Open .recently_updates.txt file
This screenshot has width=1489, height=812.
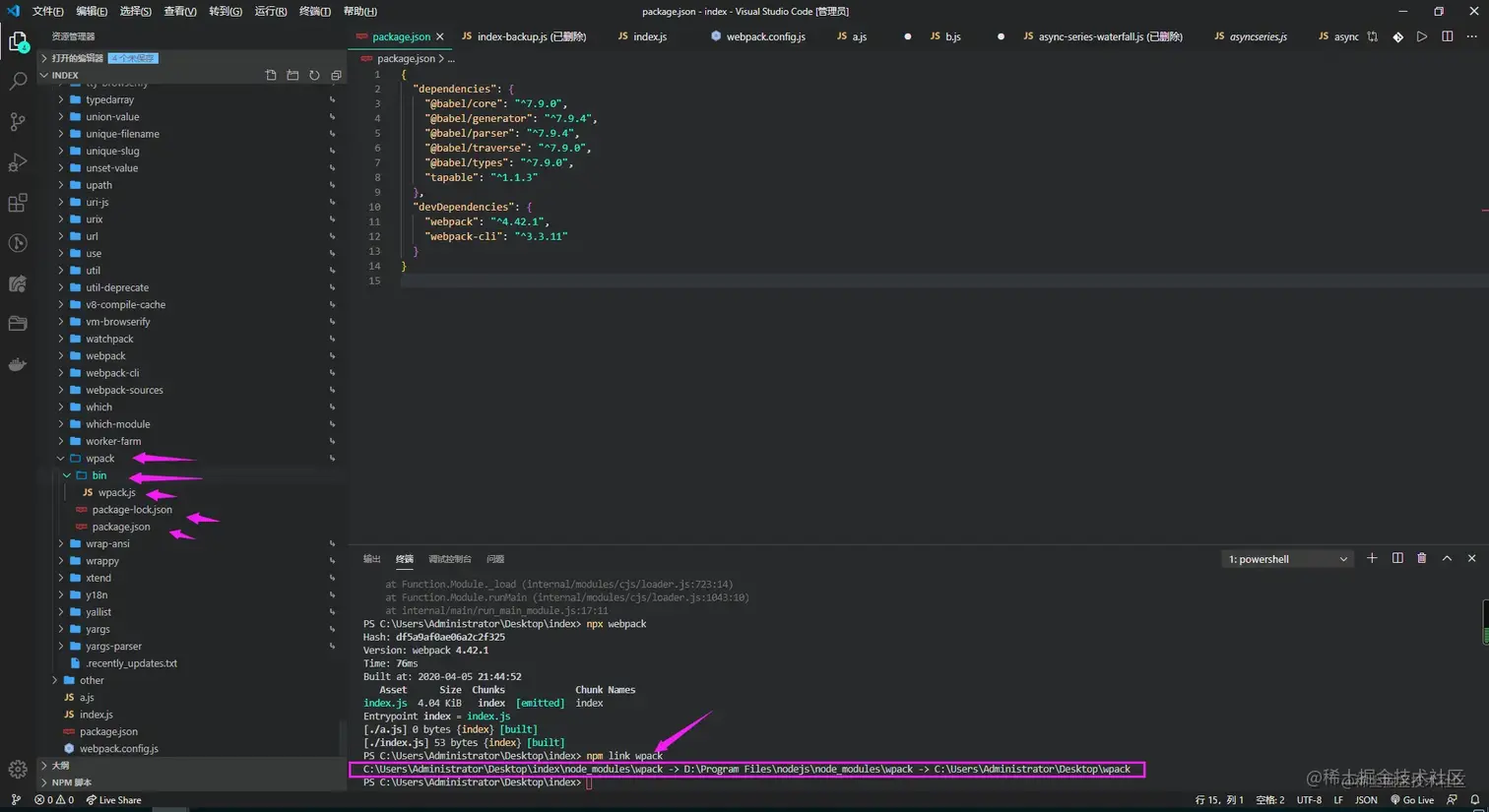pyautogui.click(x=131, y=663)
